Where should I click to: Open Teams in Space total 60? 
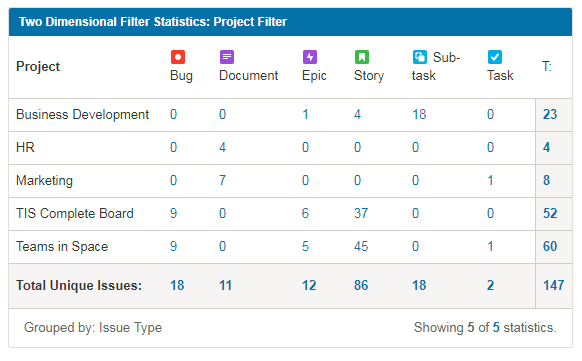[x=550, y=246]
